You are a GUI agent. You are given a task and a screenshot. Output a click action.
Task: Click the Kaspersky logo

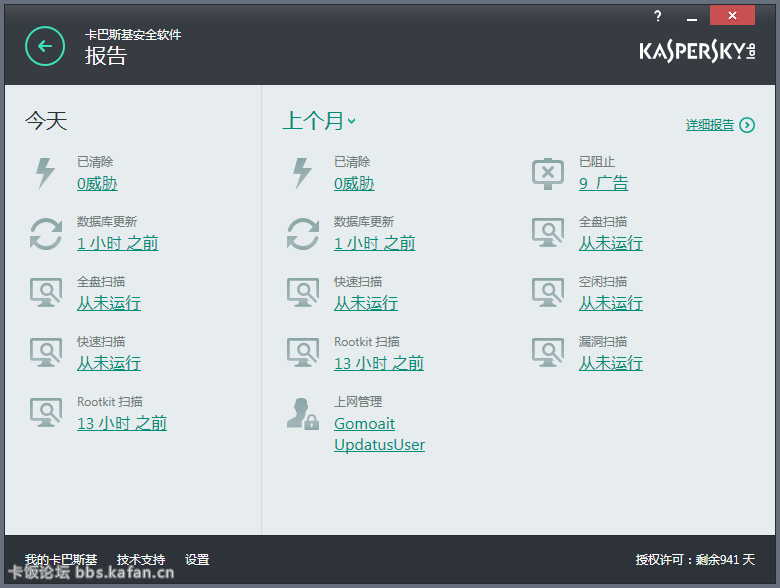coord(697,51)
